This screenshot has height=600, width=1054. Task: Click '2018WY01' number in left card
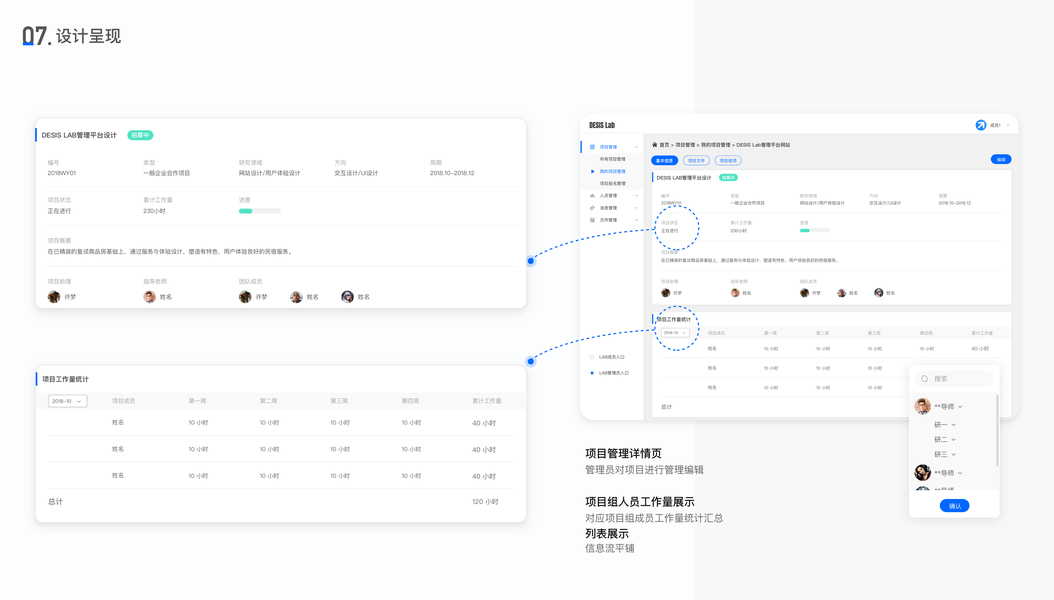62,173
